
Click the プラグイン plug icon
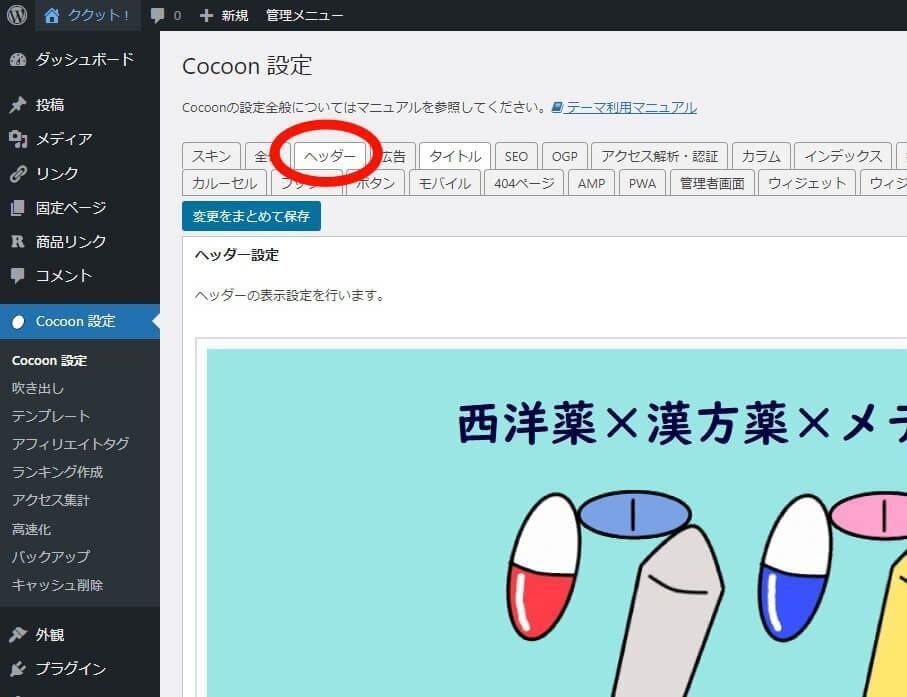click(18, 669)
